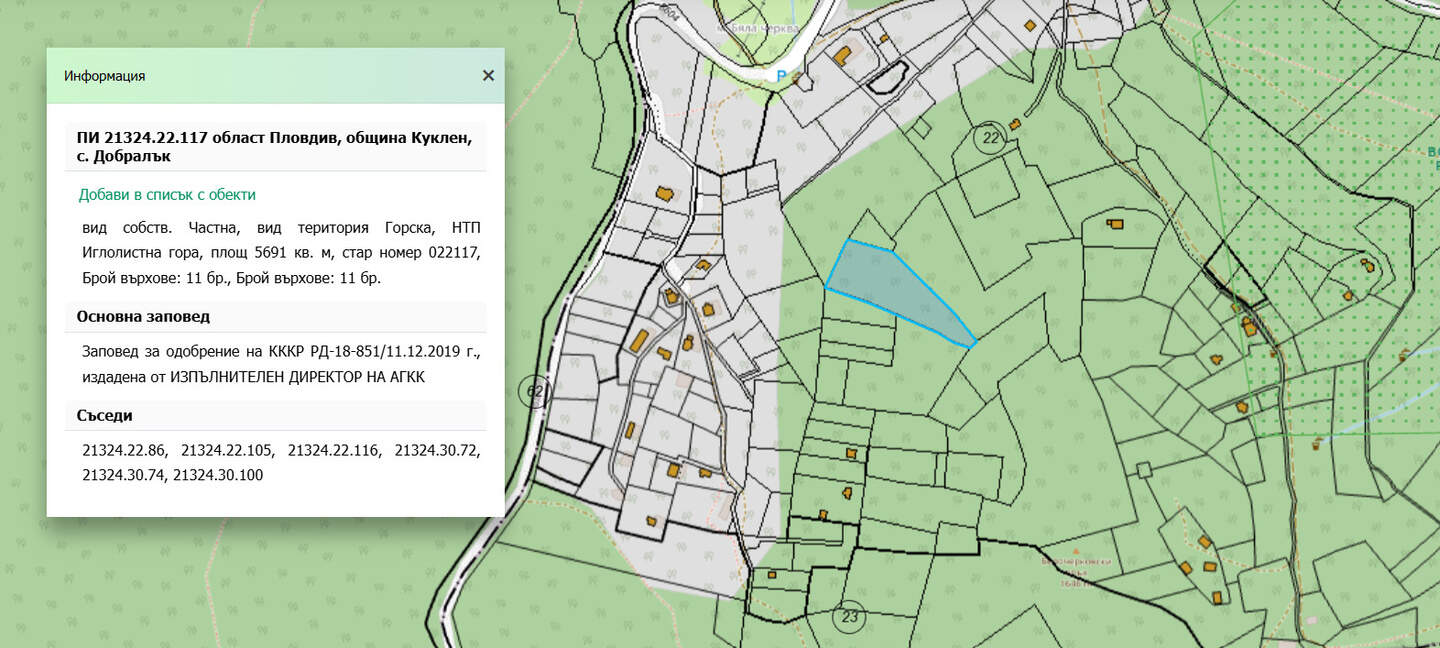Select neighbor parcel number 21324.22.86
The image size is (1440, 648).
tap(124, 451)
